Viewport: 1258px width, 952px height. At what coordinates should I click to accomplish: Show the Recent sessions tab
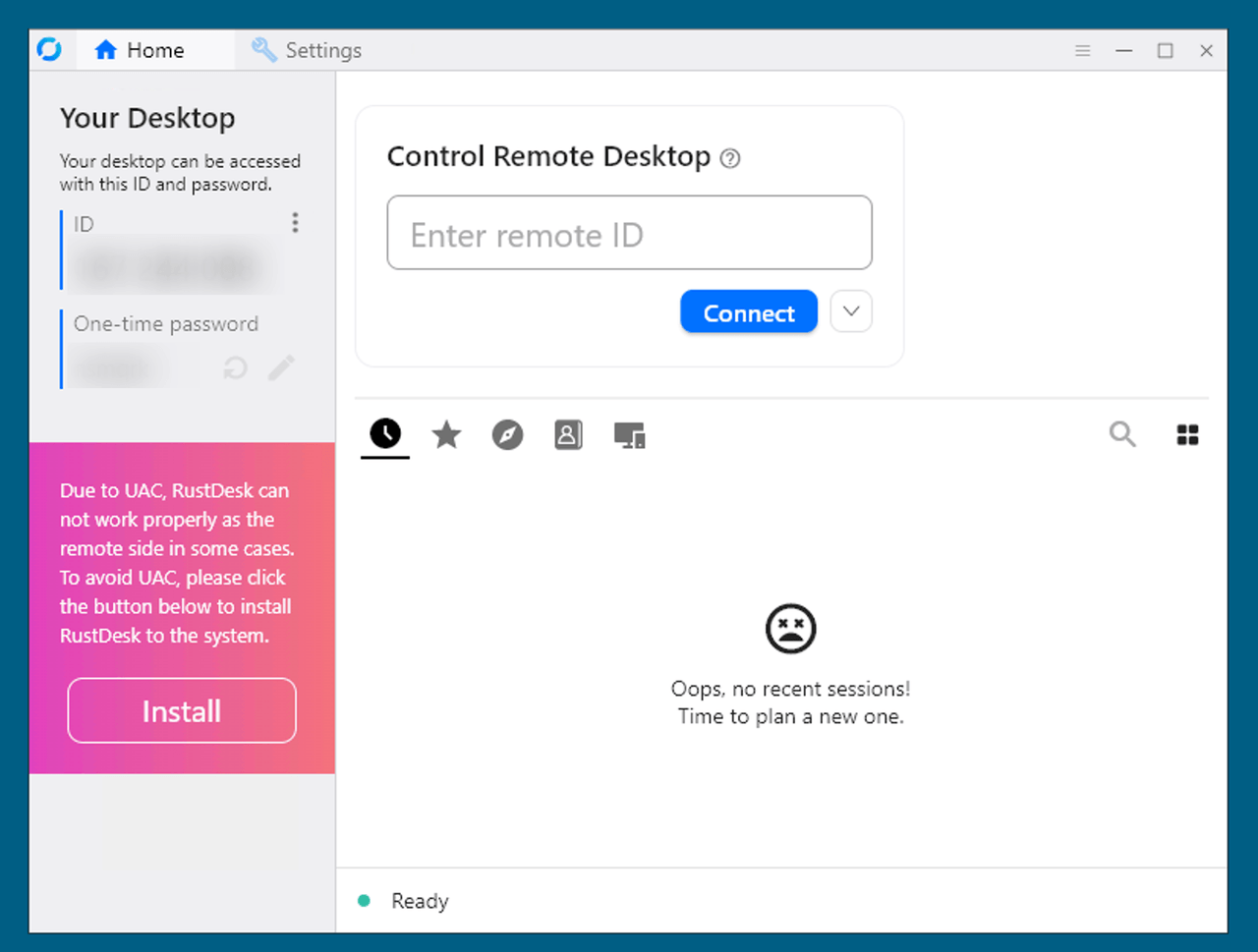[385, 433]
